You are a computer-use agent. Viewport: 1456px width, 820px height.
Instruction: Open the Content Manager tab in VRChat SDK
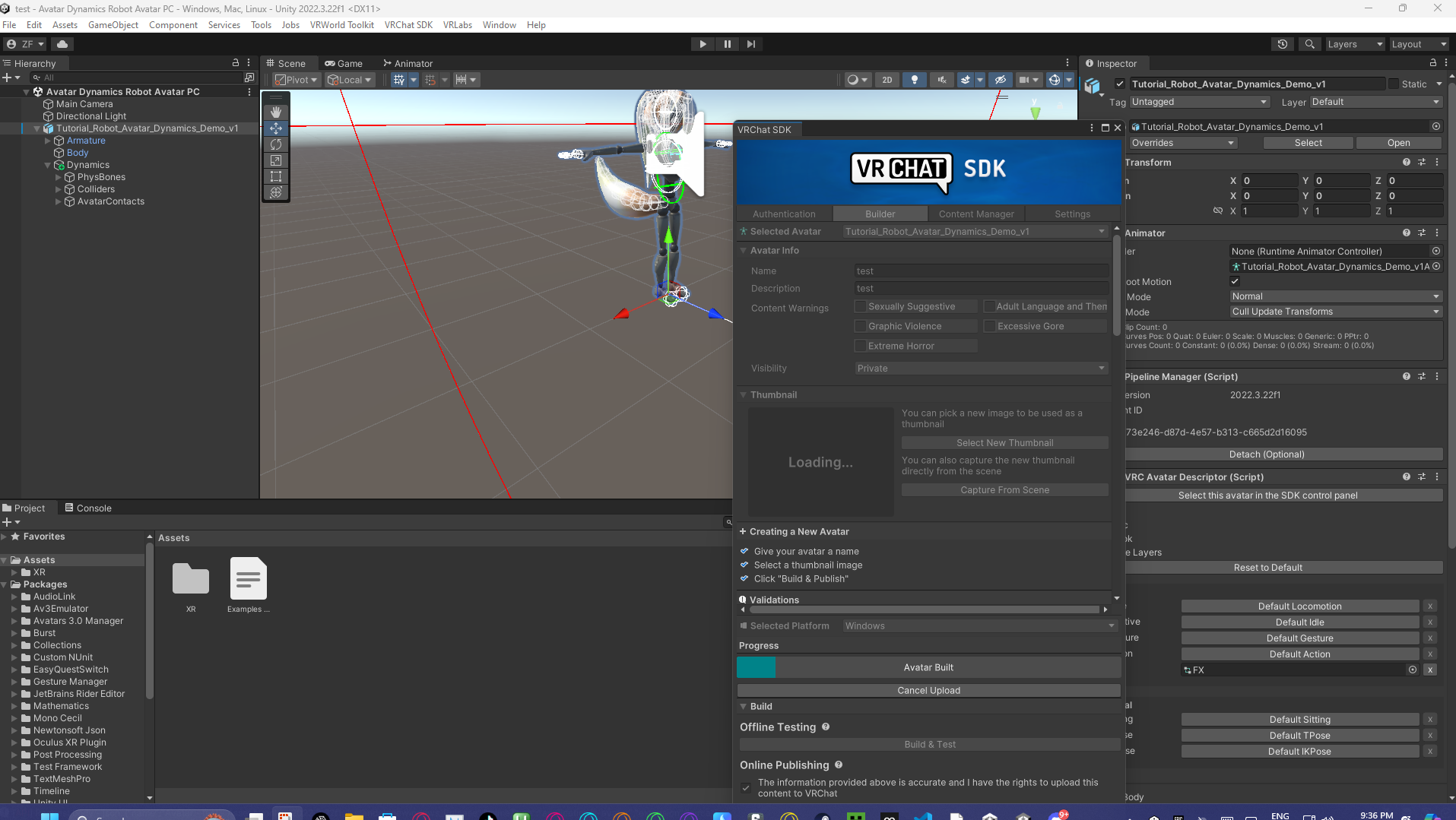(976, 214)
